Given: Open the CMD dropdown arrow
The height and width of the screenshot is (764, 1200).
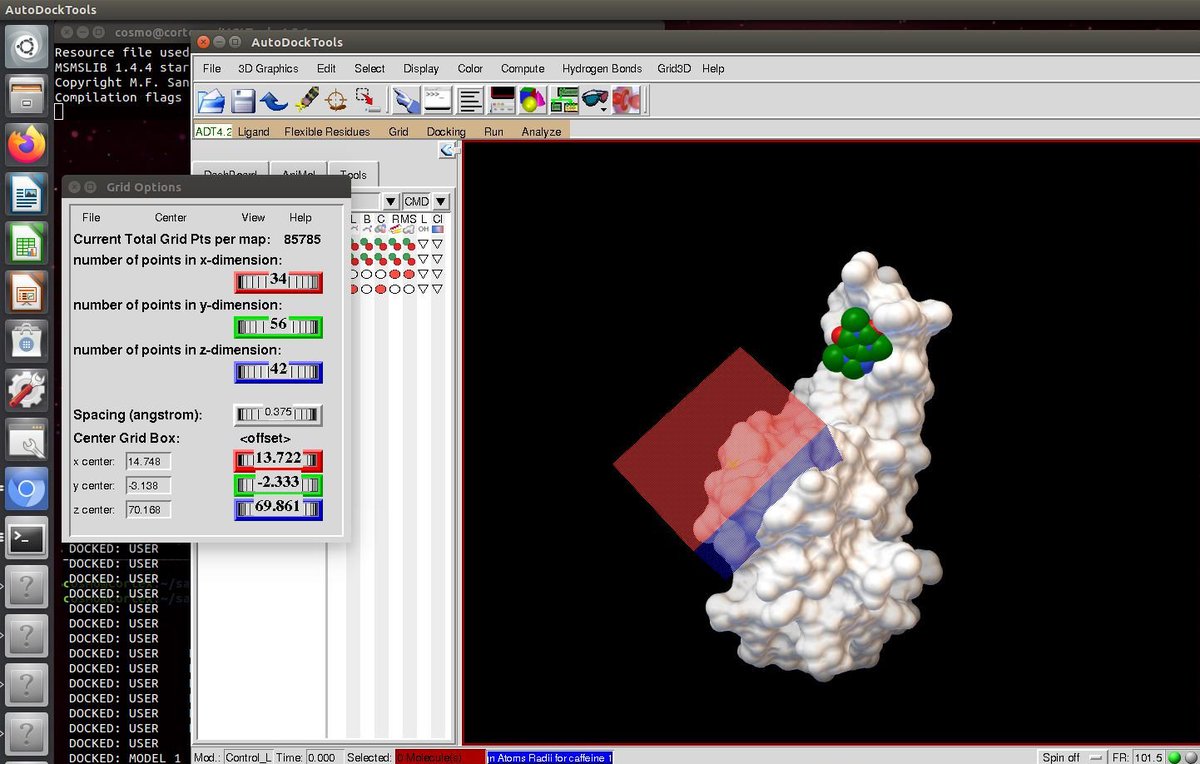Looking at the screenshot, I should coord(441,201).
